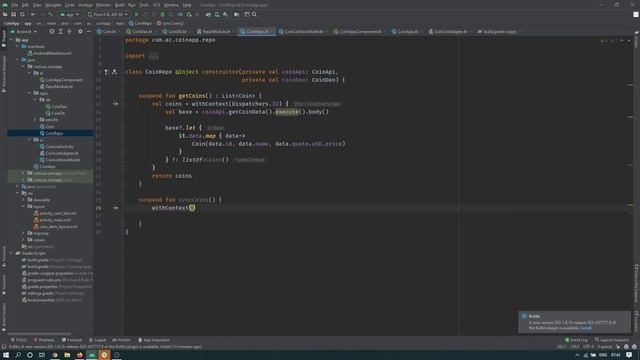
Task: Collapse the manifests folder in project tree
Action: pyautogui.click(x=18, y=47)
